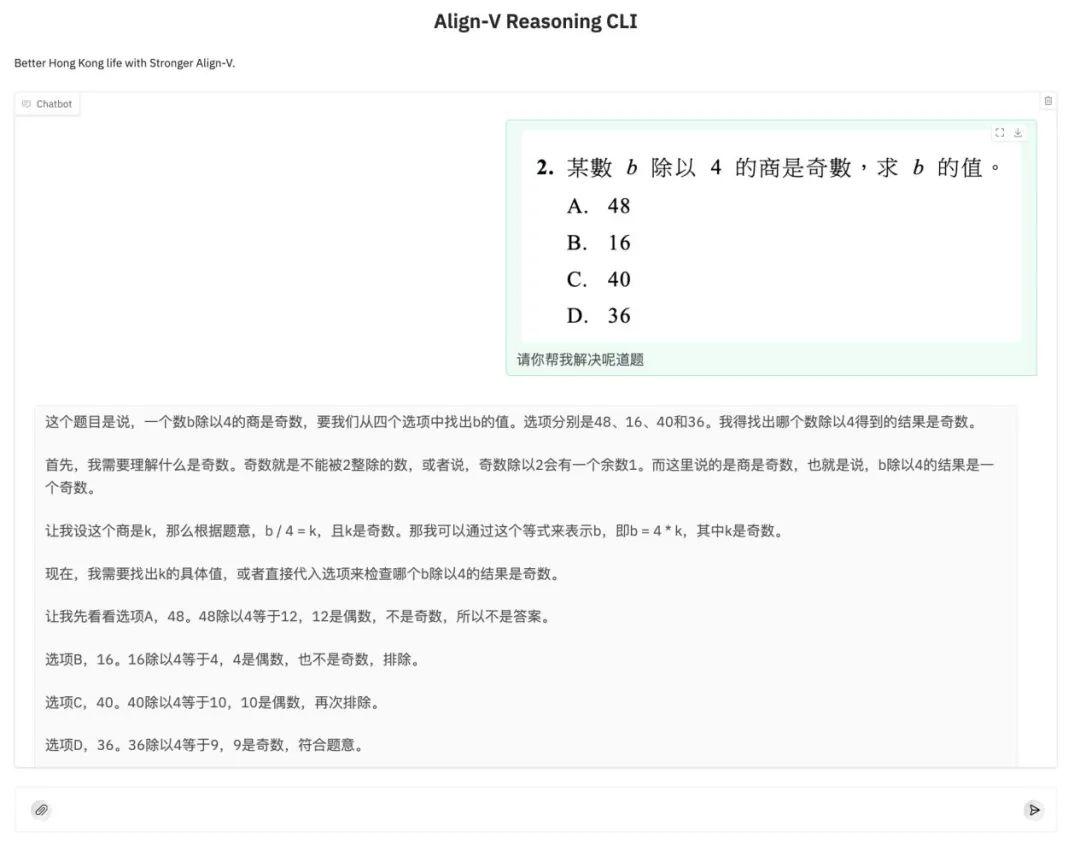Click the paragraph starting '首先，我需要理解'
The width and height of the screenshot is (1080, 844).
(x=520, y=476)
